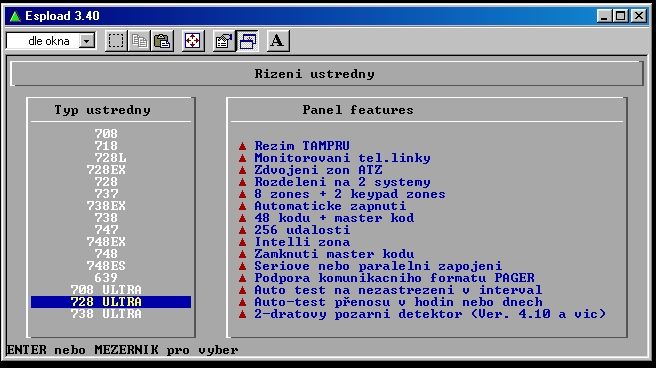Select panel type 737
Viewport: 656px width, 368px height.
point(106,194)
